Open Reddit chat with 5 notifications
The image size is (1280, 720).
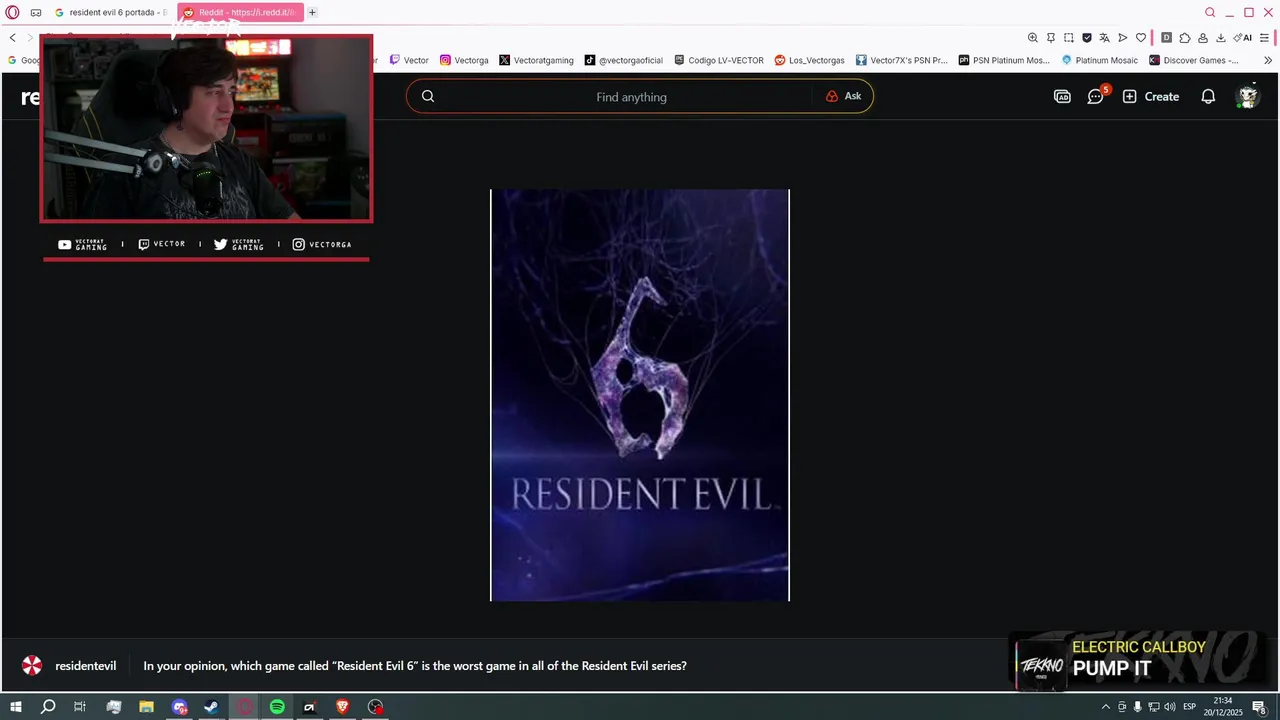coord(1096,96)
